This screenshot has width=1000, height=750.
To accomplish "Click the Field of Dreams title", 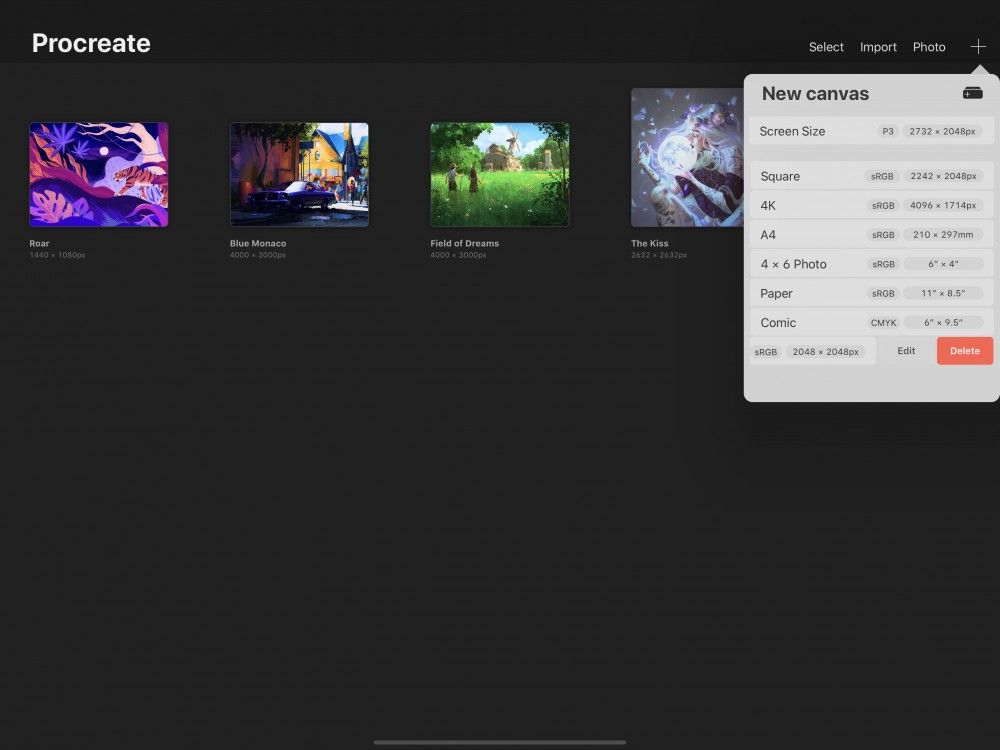I will click(x=464, y=243).
